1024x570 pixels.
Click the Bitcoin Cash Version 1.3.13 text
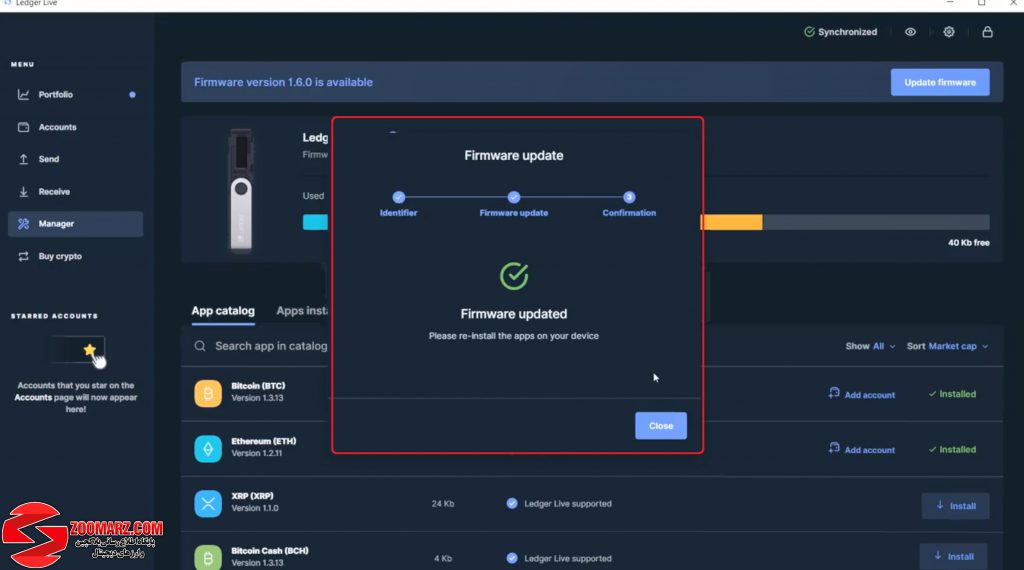[x=257, y=563]
